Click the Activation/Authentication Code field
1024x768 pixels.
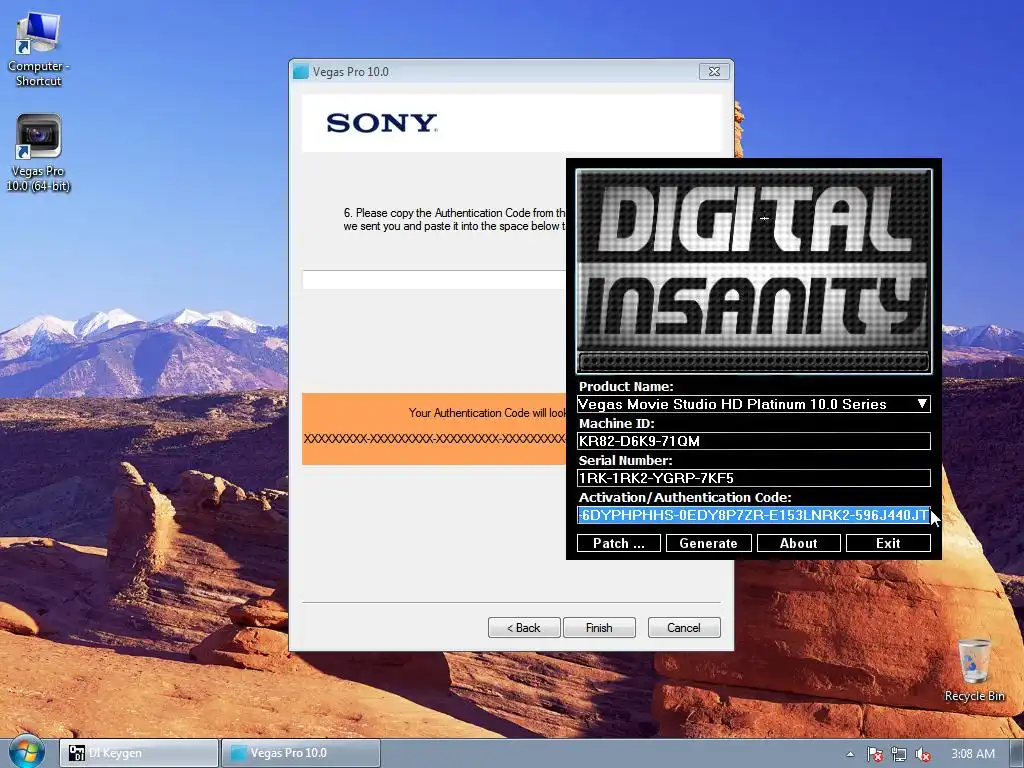coord(754,515)
